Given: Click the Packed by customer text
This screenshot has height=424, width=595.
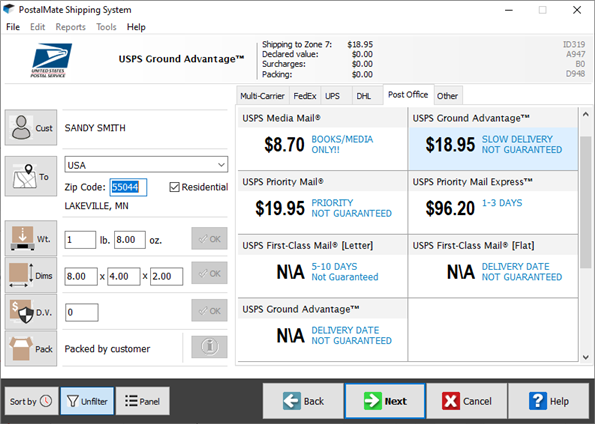Looking at the screenshot, I should coord(107,349).
